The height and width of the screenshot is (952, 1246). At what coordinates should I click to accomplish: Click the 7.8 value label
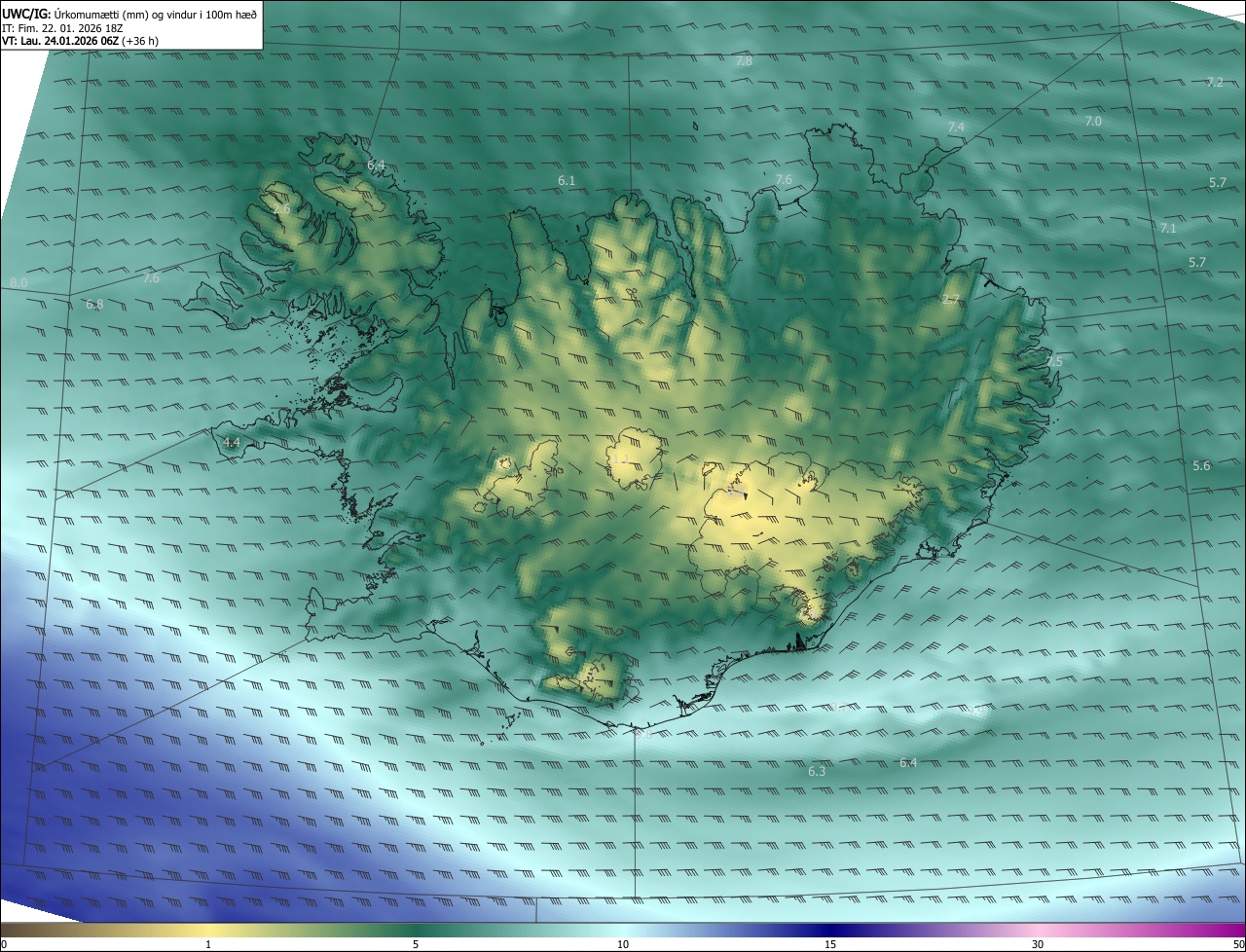click(x=744, y=61)
